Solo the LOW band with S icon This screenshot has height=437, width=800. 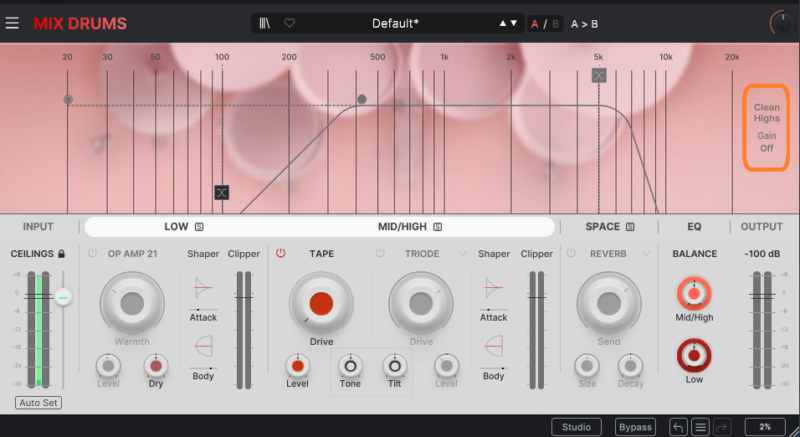pos(199,227)
